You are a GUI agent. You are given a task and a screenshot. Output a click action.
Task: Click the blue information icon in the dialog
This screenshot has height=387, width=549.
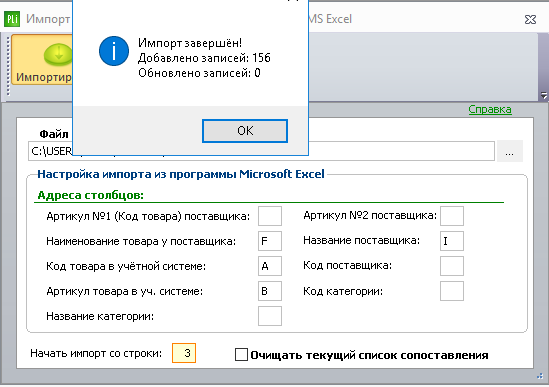114,51
